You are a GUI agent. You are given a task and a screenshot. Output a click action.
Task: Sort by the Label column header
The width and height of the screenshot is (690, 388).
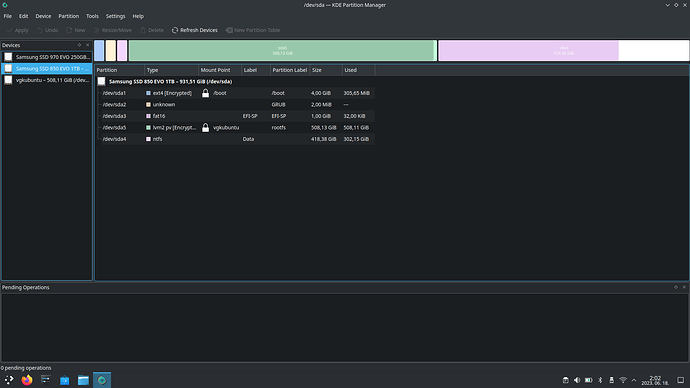point(256,70)
